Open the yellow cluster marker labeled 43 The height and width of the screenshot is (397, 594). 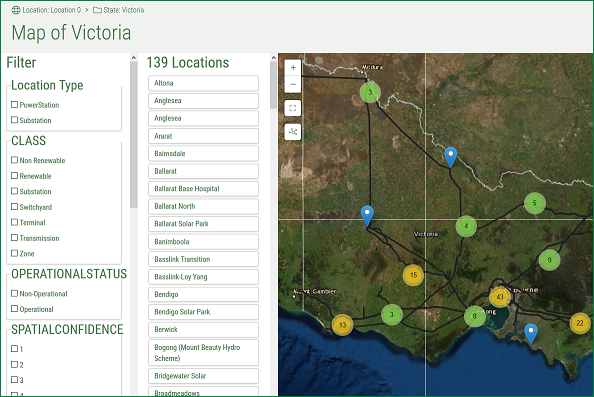[x=500, y=297]
